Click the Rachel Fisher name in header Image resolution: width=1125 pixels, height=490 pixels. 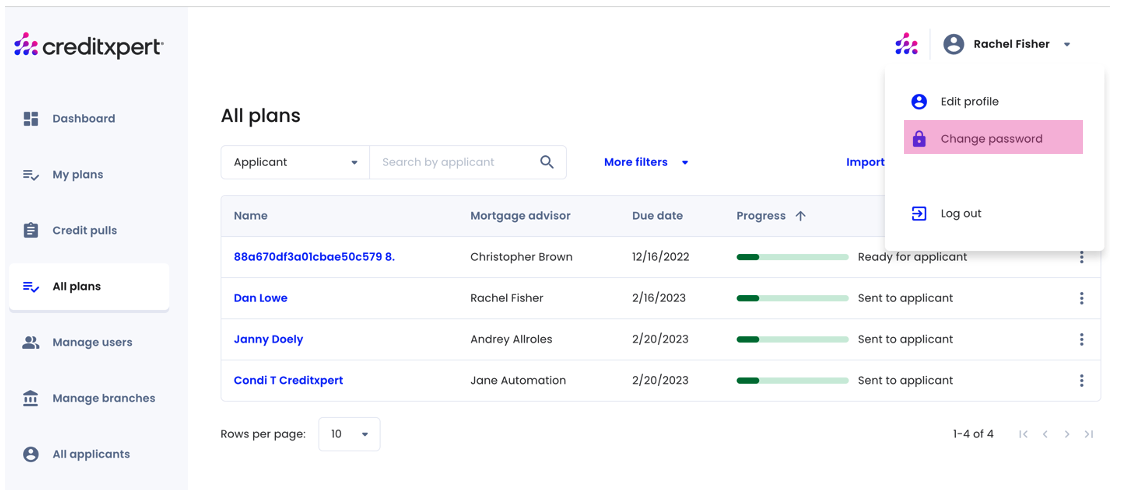pyautogui.click(x=1011, y=44)
